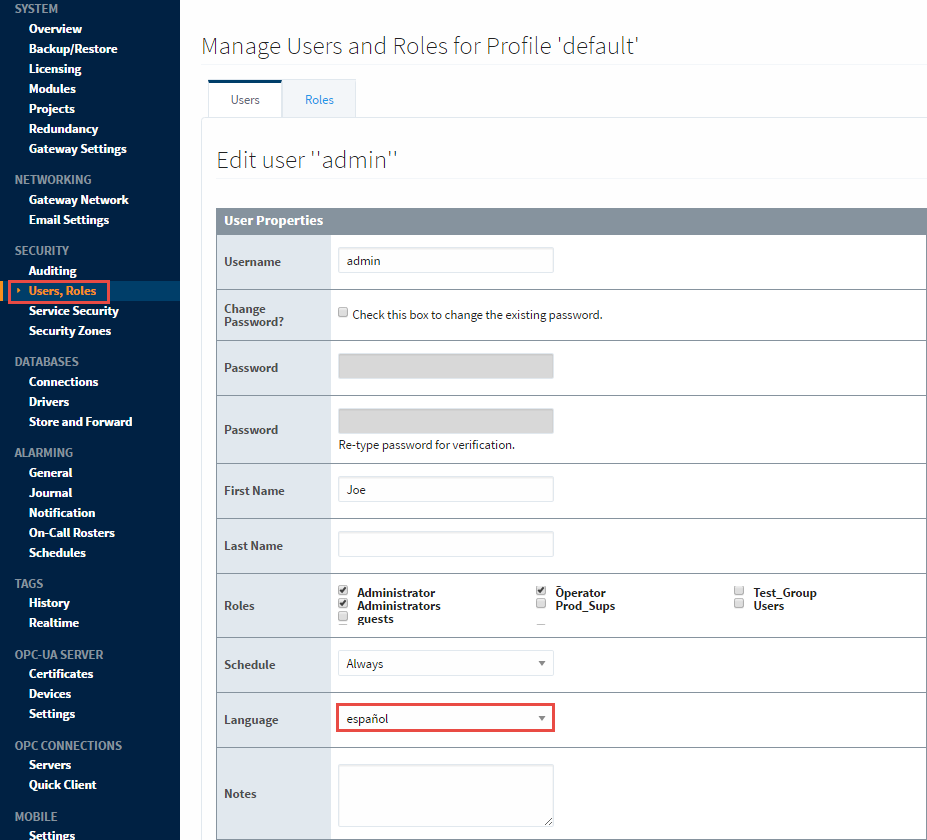Open the Language dropdown showing español
Image resolution: width=927 pixels, height=840 pixels.
(445, 718)
